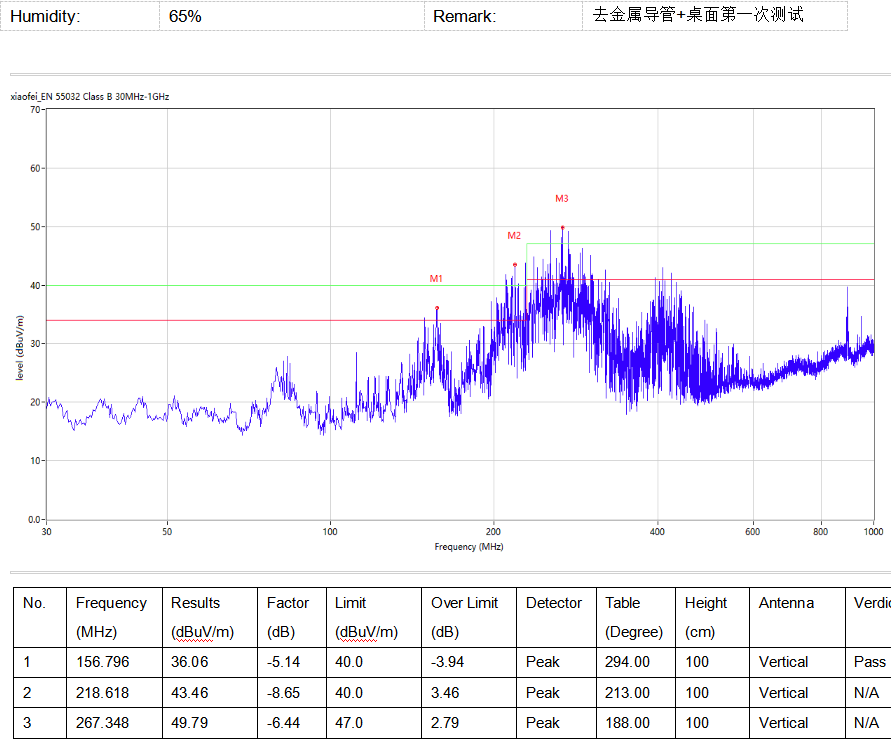891x748 pixels.
Task: Click the "Detector" column header
Action: click(x=554, y=603)
